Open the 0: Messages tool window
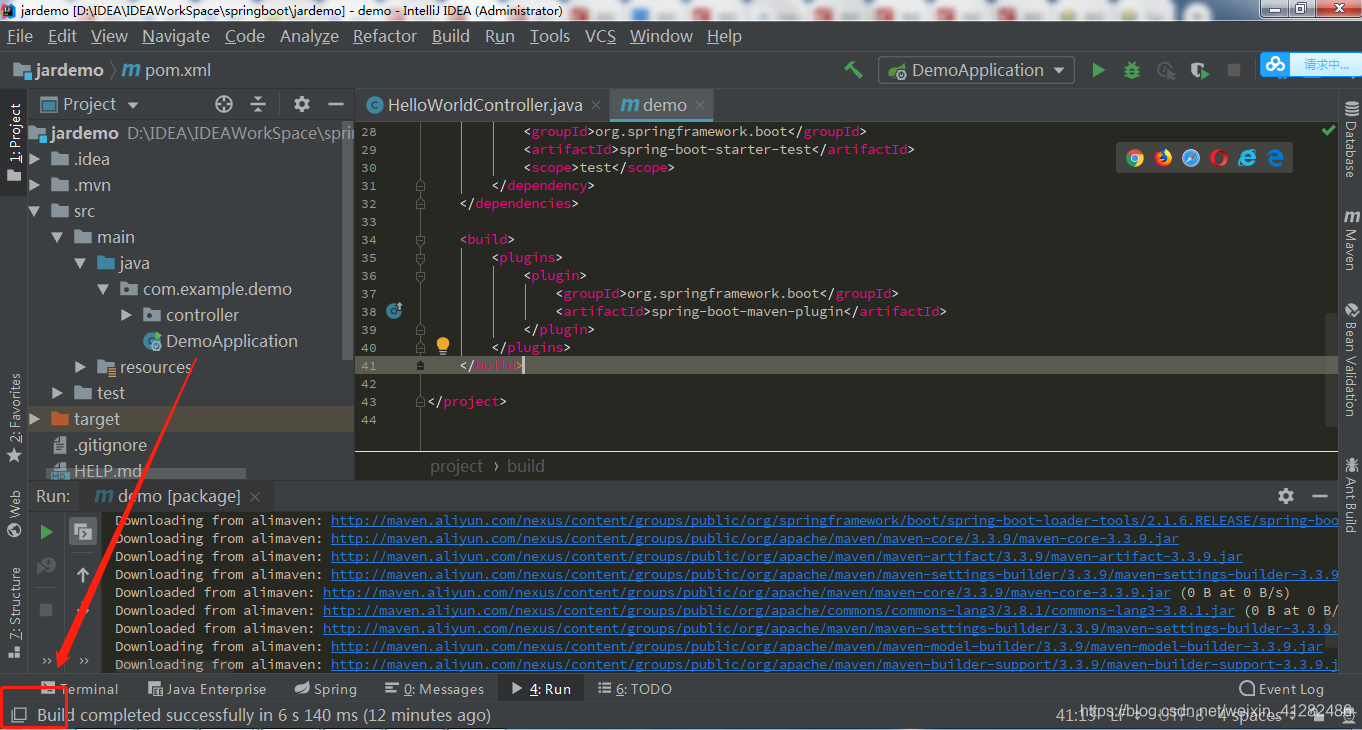 pos(434,689)
